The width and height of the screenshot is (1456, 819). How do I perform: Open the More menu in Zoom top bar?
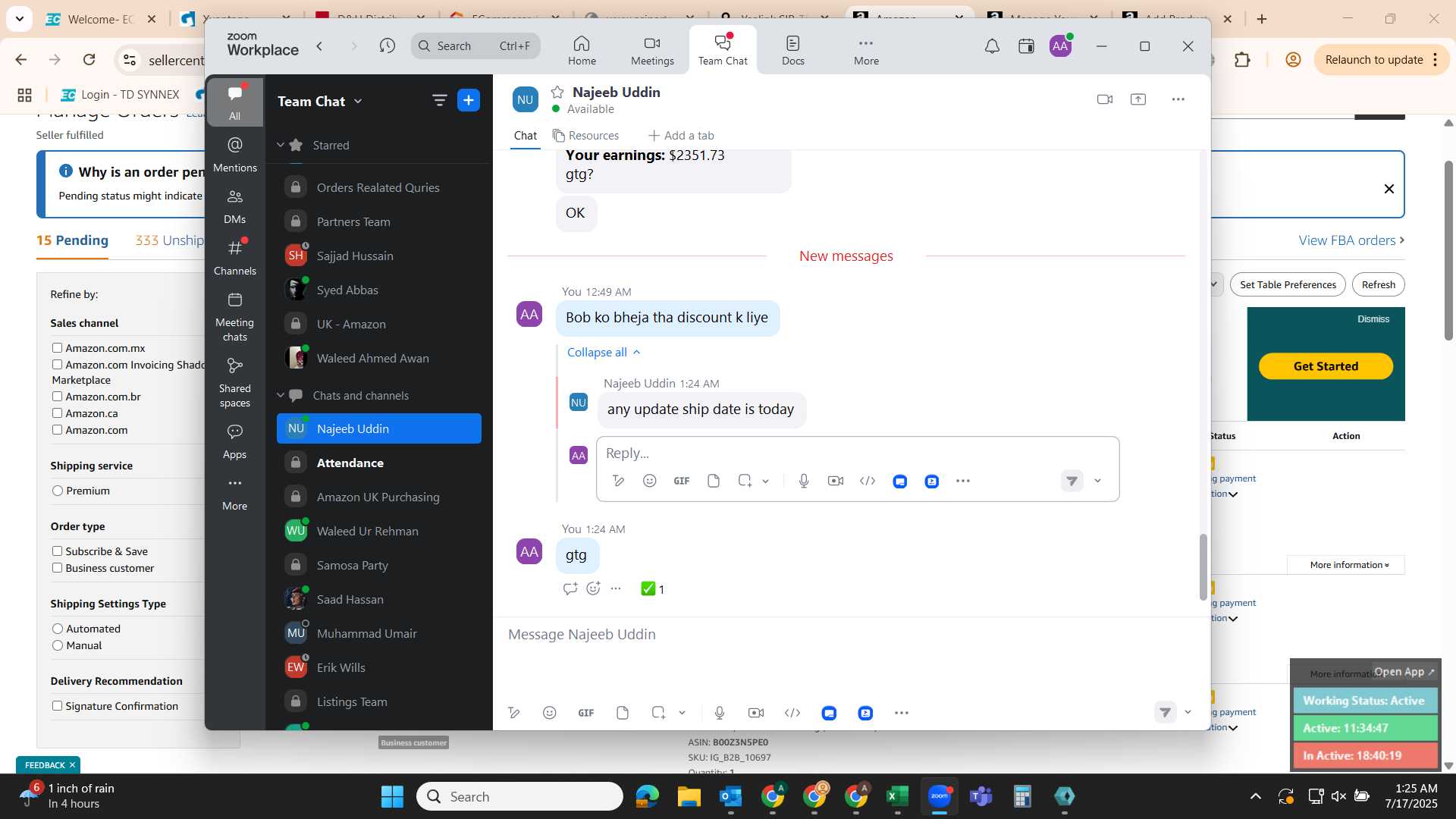[x=866, y=50]
